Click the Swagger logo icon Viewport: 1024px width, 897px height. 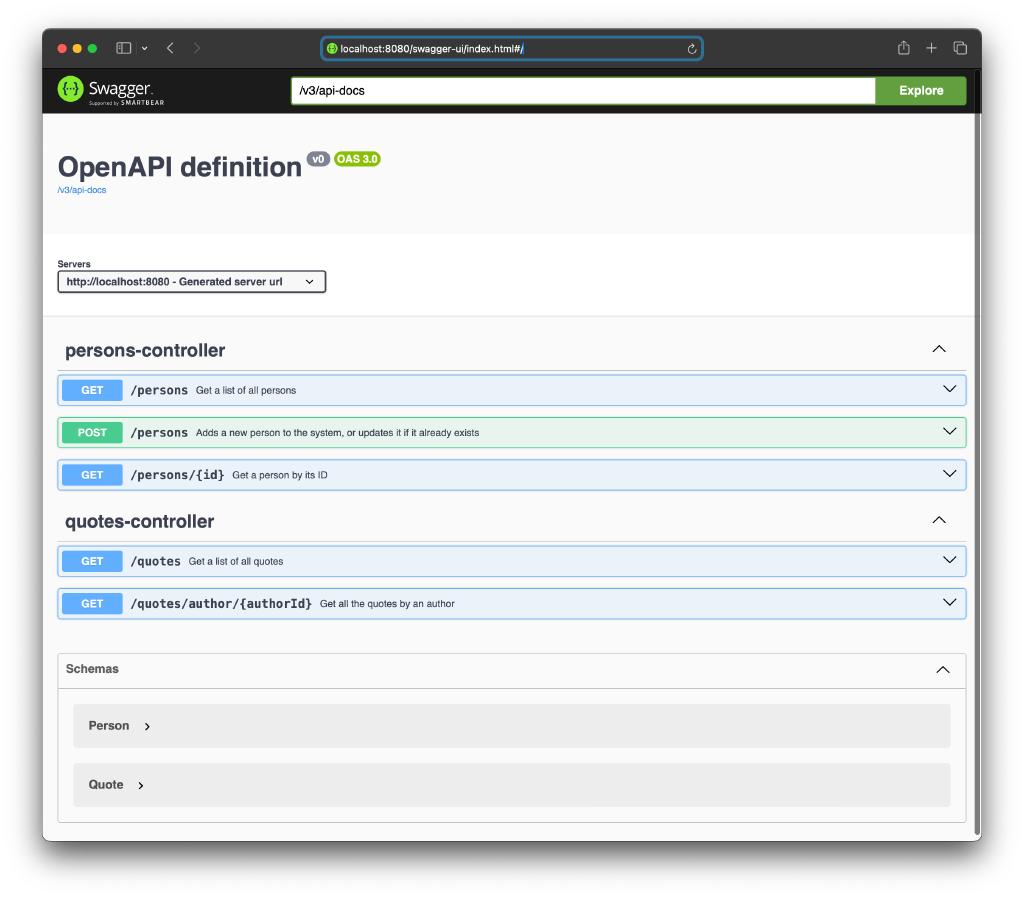click(70, 89)
